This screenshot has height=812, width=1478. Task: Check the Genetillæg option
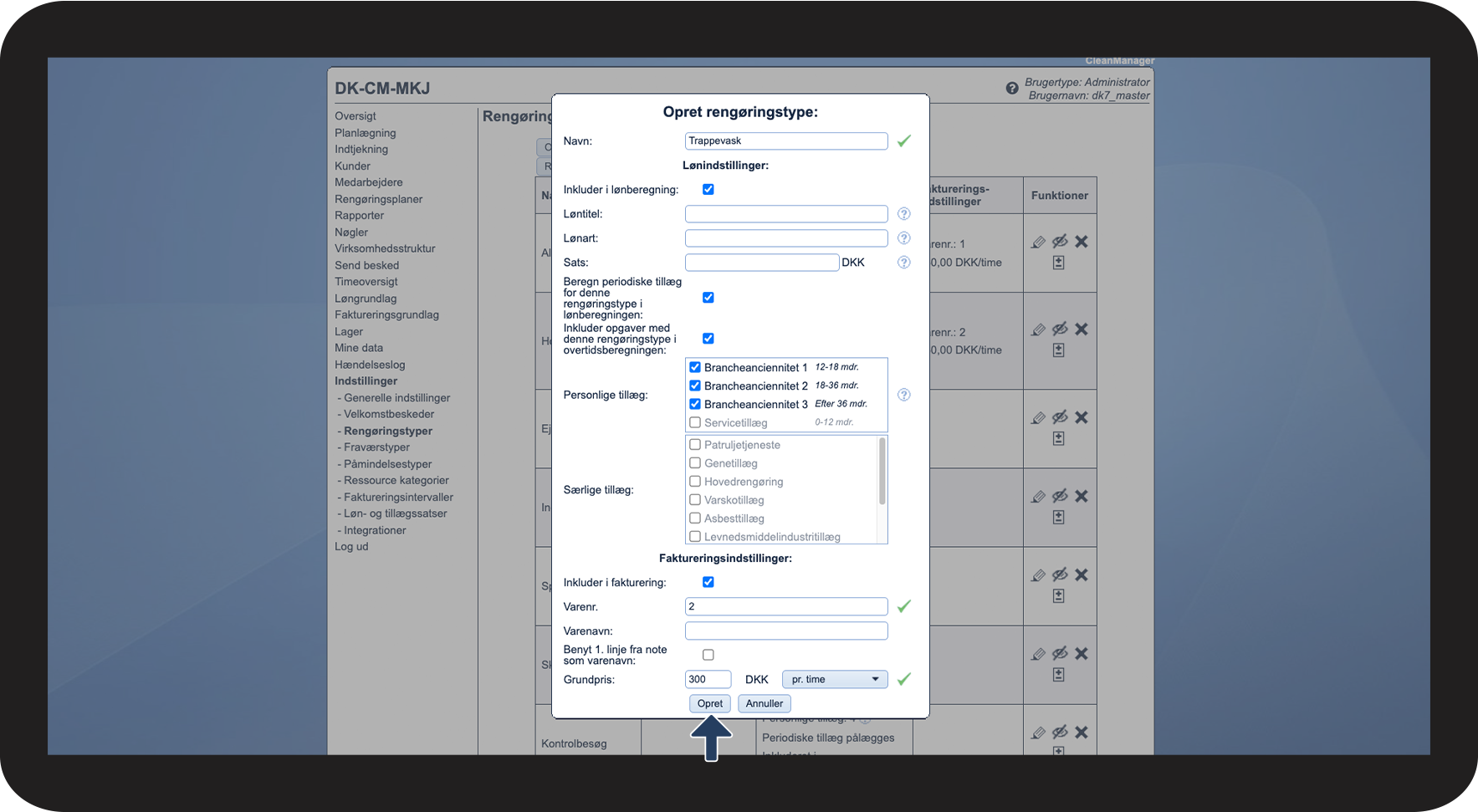click(695, 463)
